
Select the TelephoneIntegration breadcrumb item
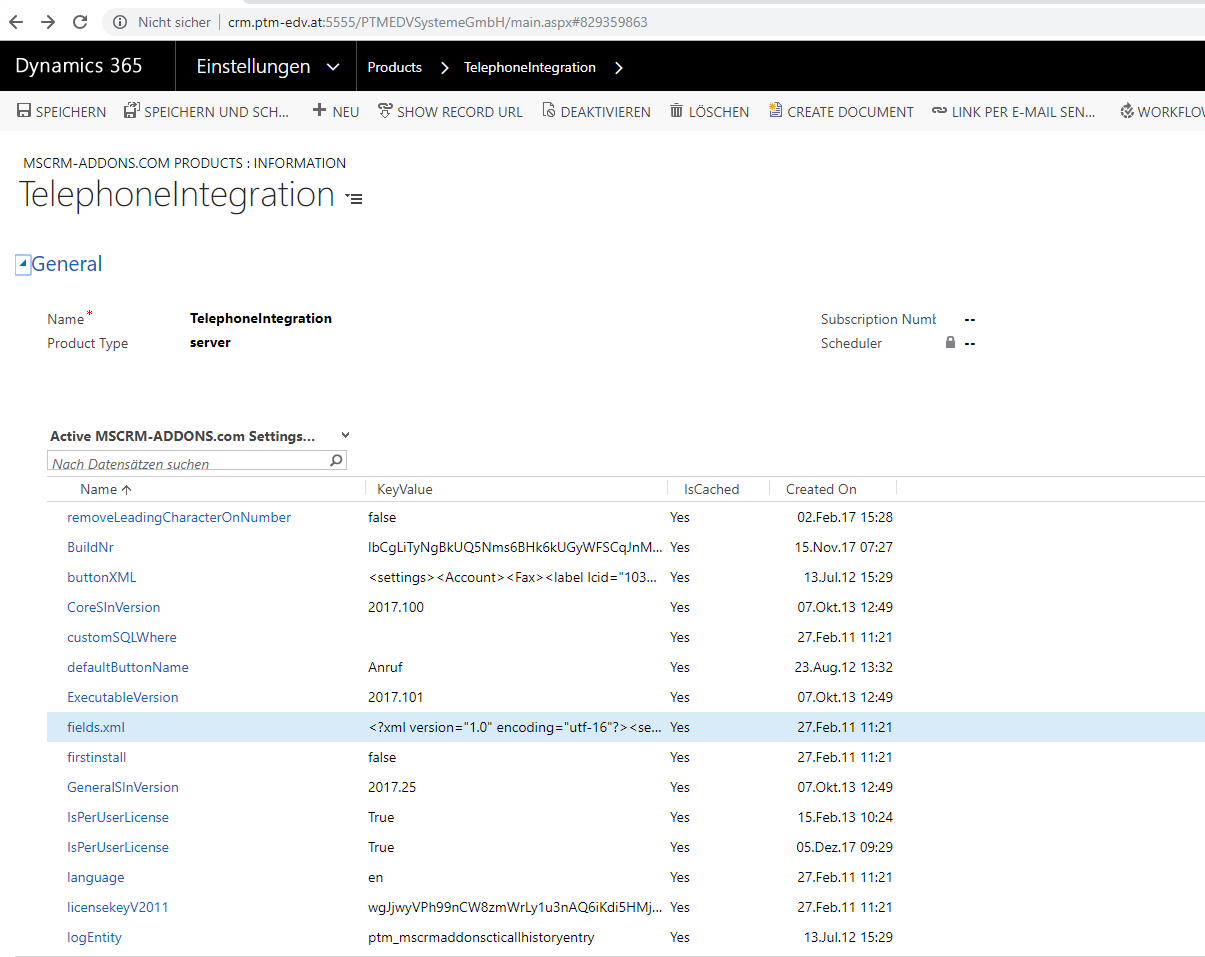pos(530,67)
